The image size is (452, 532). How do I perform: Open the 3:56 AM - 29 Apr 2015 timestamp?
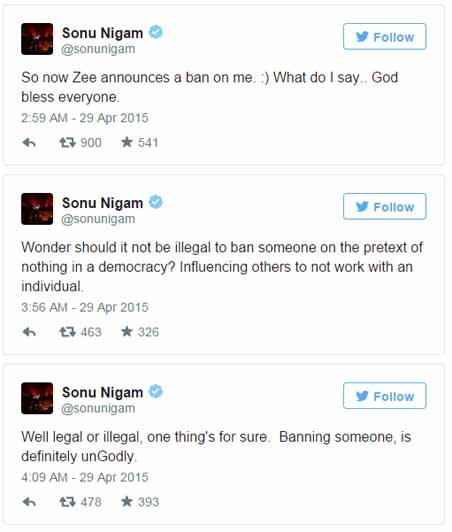pos(85,307)
